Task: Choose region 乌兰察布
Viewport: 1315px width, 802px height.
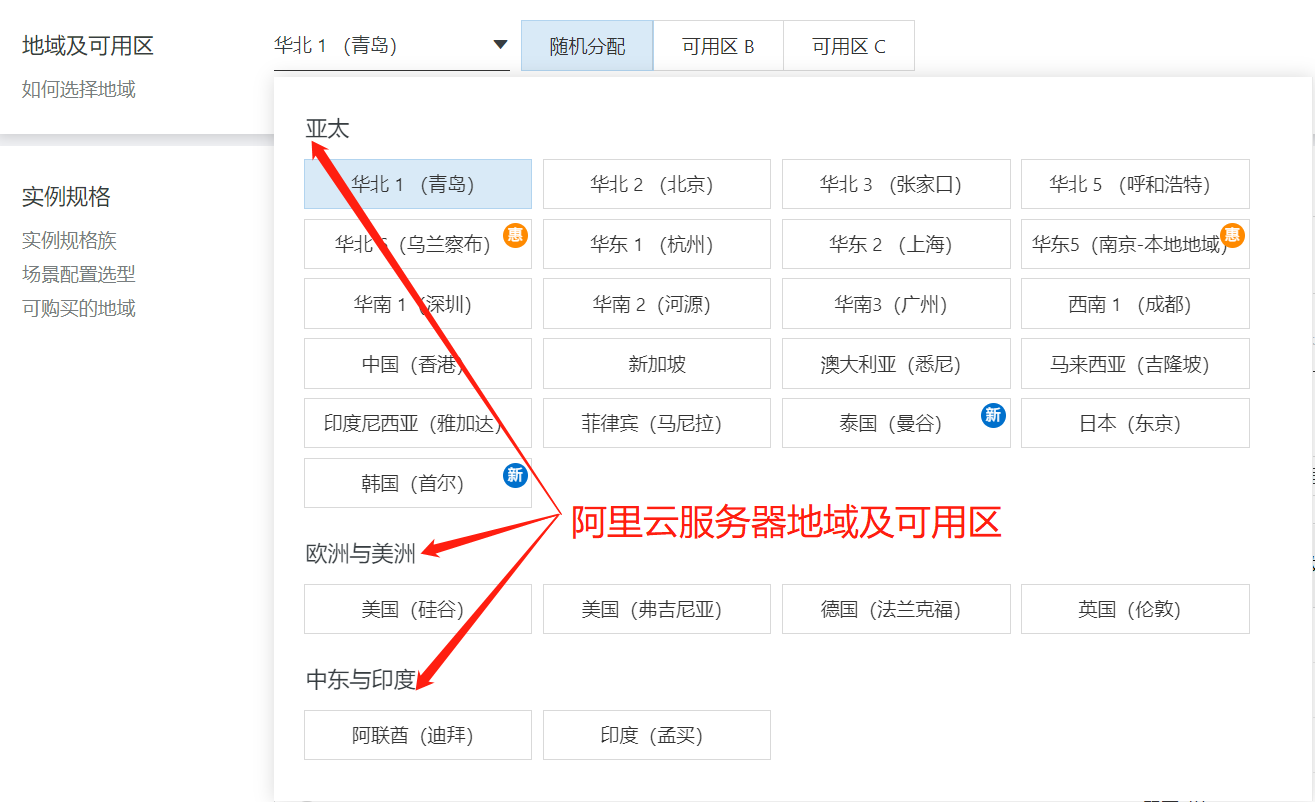Action: point(418,244)
